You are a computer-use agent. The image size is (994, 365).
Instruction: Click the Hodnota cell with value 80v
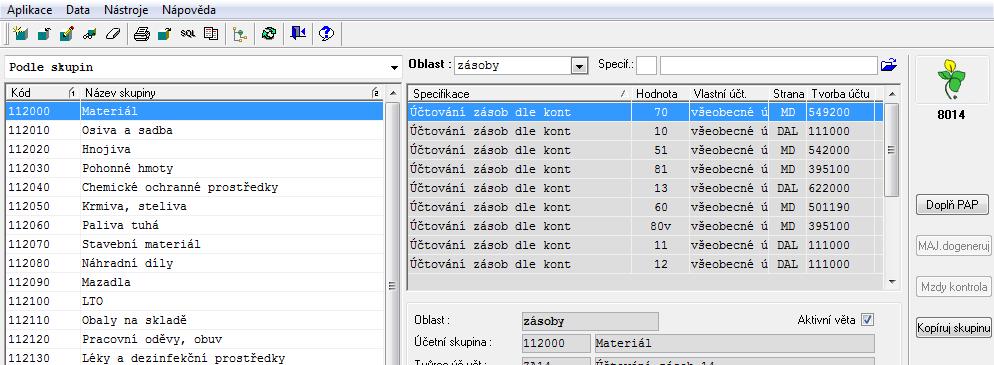[x=660, y=226]
